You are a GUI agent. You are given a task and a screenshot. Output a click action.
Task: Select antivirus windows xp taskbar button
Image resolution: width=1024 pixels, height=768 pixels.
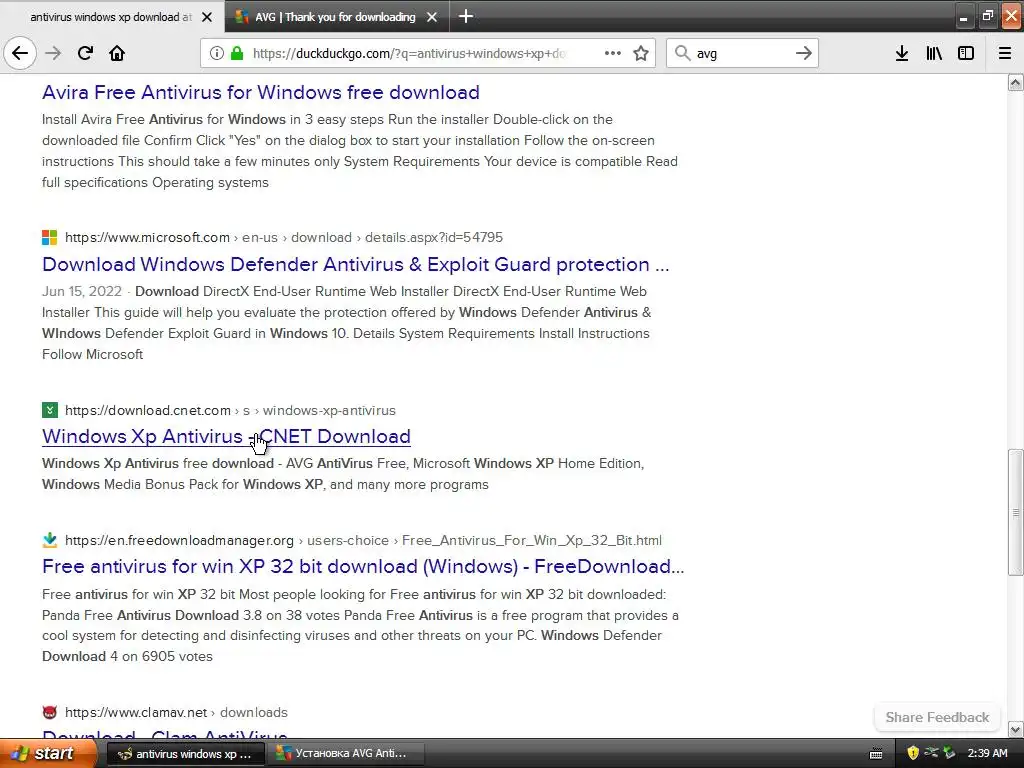(x=185, y=754)
